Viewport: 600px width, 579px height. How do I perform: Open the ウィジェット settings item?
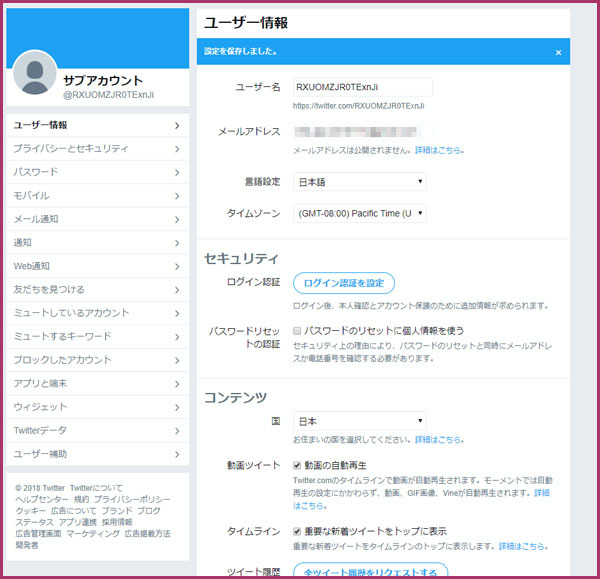tap(98, 407)
